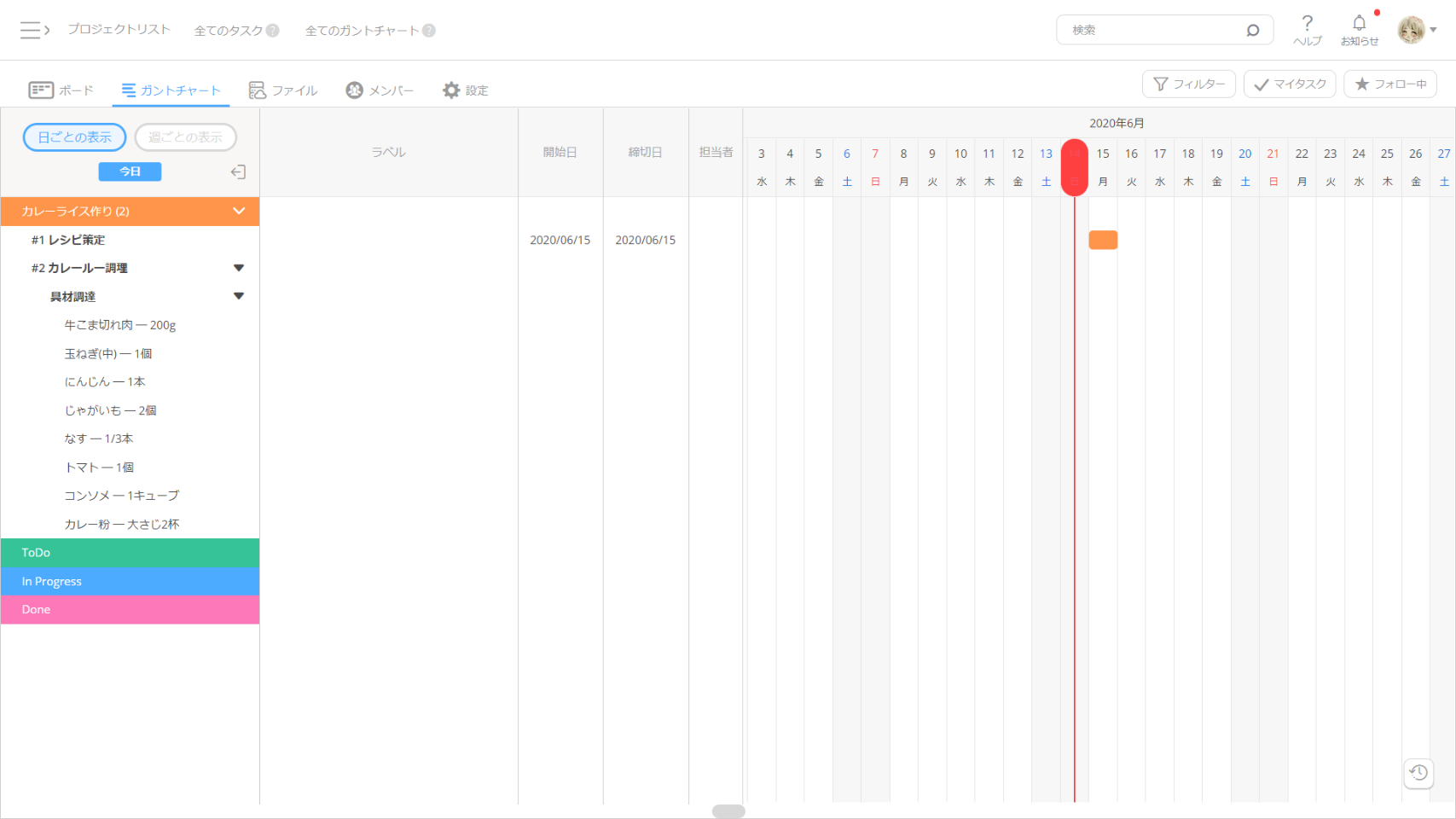Switch to 週ごとの表示 view
Viewport: 1456px width, 819px height.
186,137
